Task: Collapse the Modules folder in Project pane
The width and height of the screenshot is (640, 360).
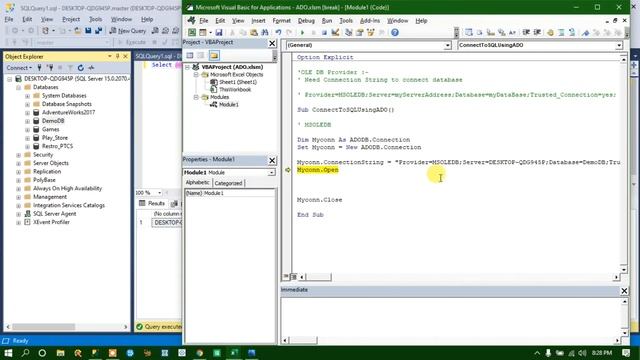Action: click(196, 97)
